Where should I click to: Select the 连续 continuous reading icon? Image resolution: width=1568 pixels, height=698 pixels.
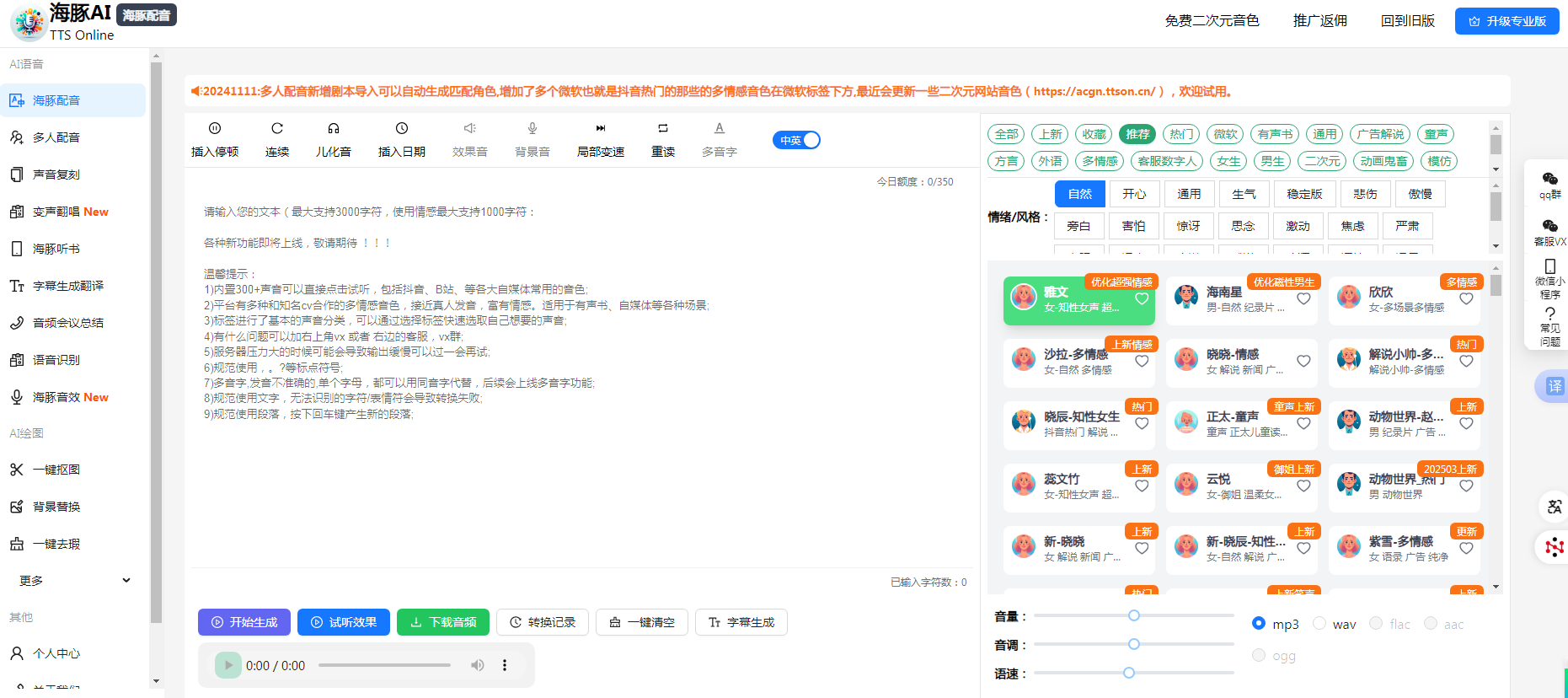[277, 129]
